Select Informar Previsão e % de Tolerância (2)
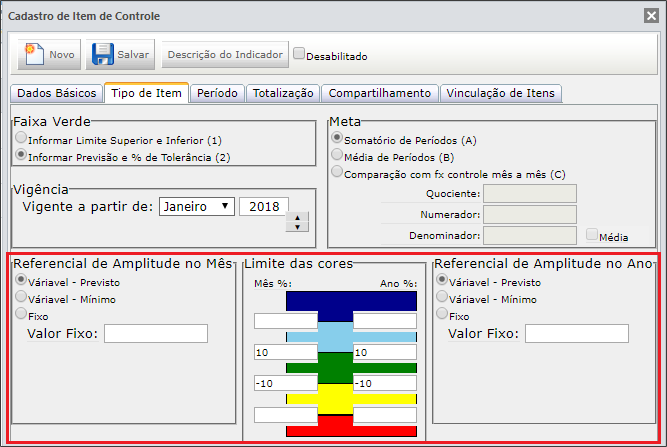 (21, 154)
